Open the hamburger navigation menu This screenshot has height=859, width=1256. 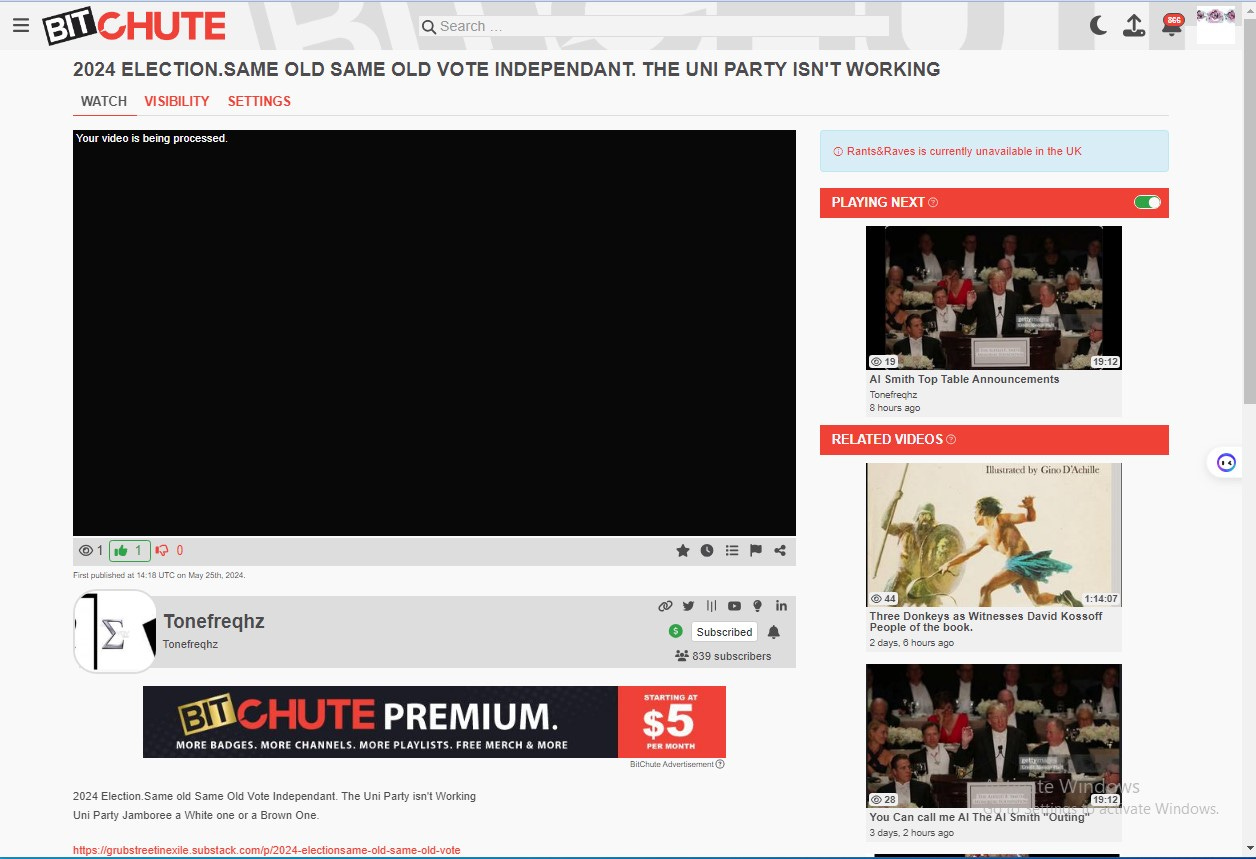coord(20,26)
